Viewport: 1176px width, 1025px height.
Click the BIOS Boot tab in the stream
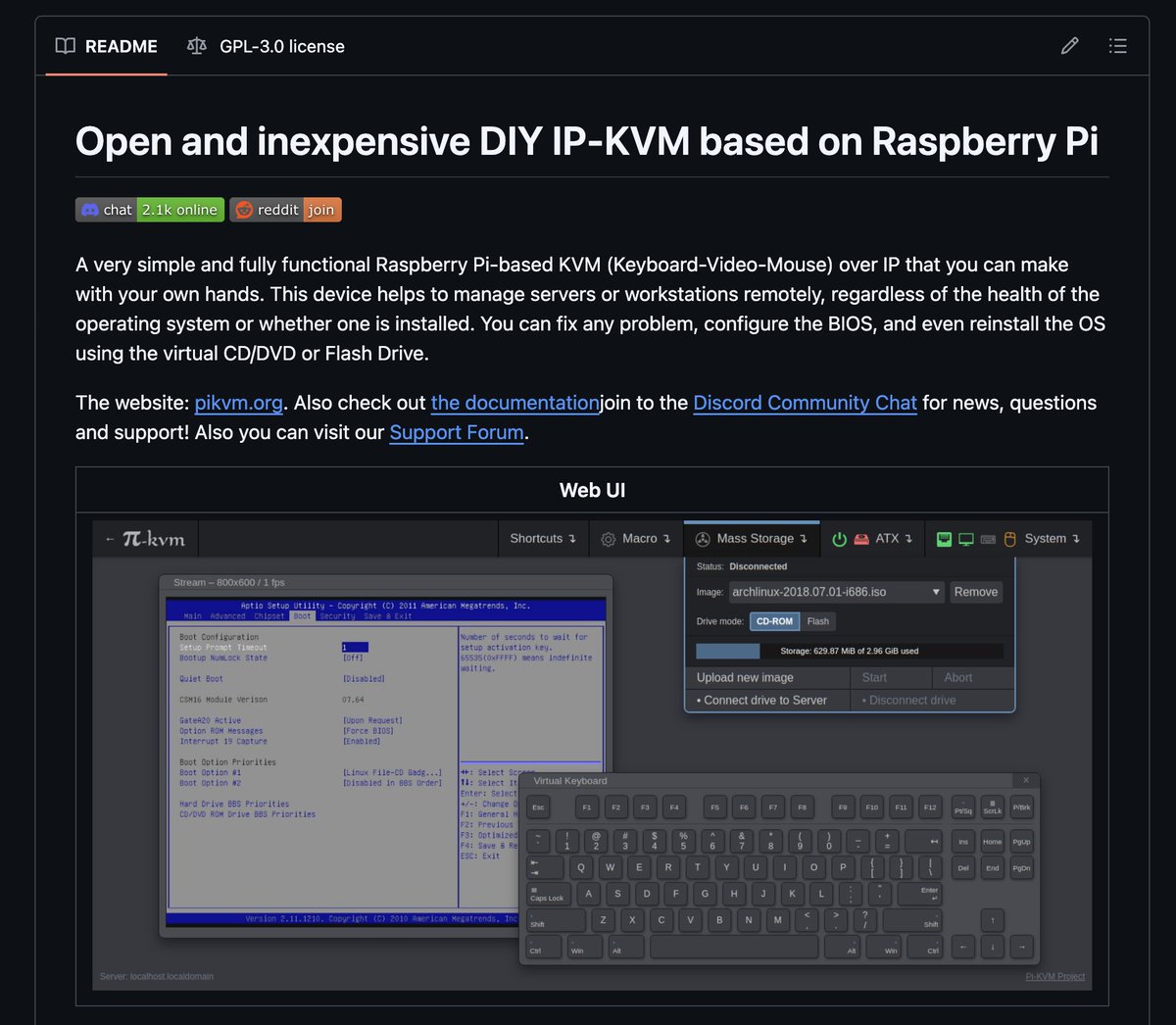(302, 615)
